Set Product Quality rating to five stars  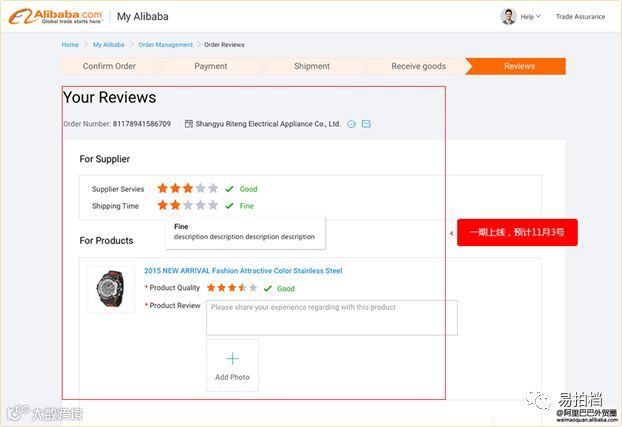[253, 288]
